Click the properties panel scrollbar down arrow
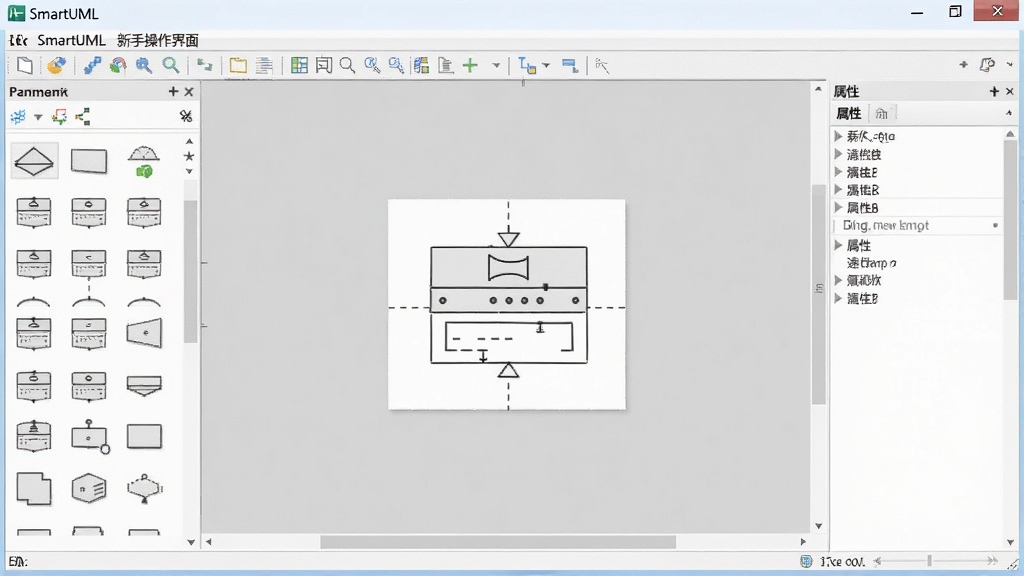 point(1010,542)
